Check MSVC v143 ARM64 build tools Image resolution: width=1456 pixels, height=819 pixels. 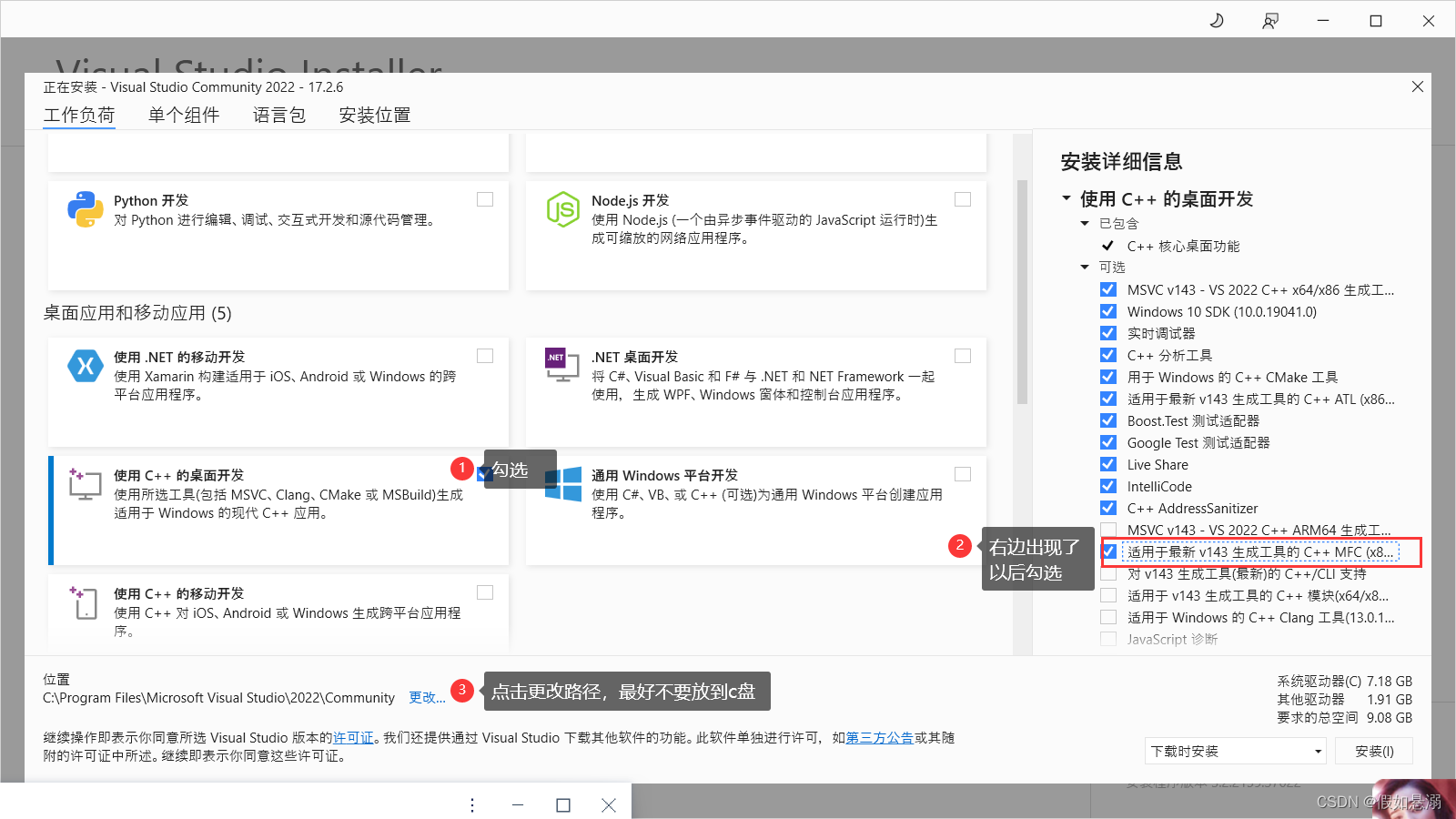point(1108,530)
